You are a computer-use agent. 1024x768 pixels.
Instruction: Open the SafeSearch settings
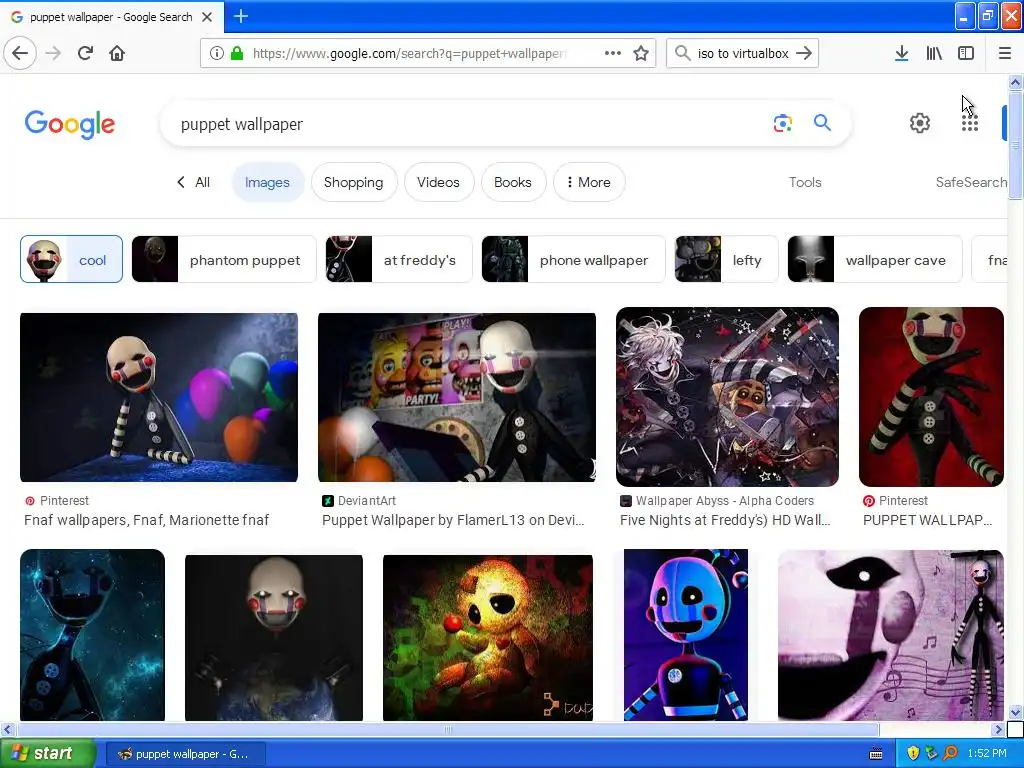click(971, 182)
